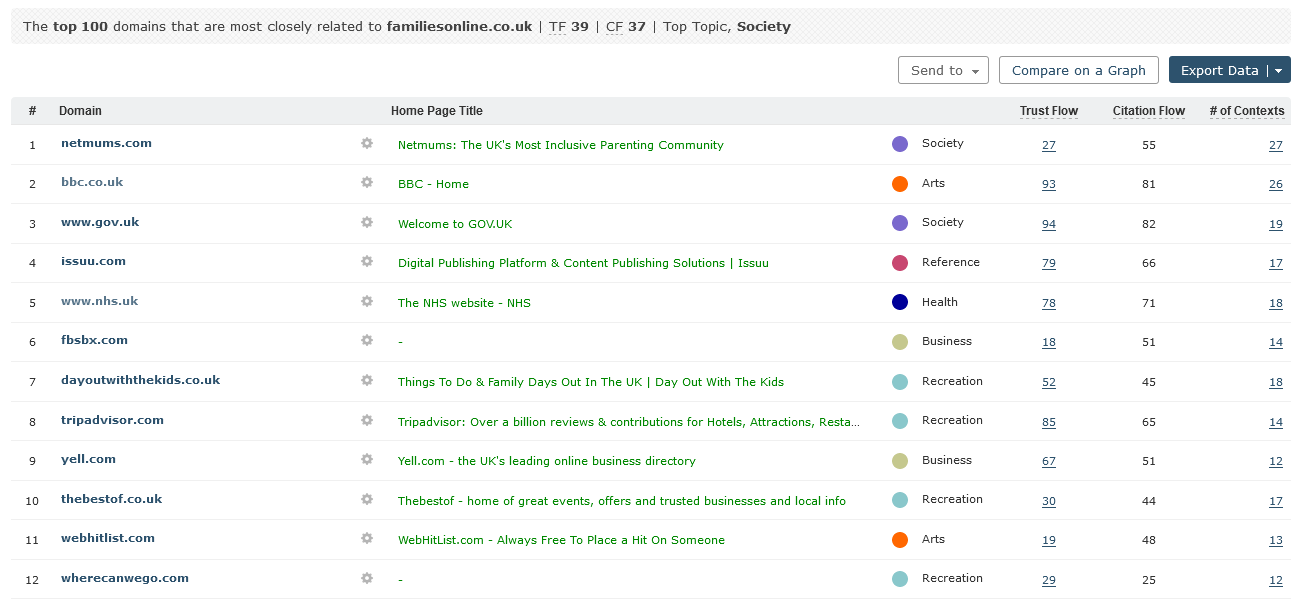Open www.gov.uk domain link

click(x=100, y=222)
